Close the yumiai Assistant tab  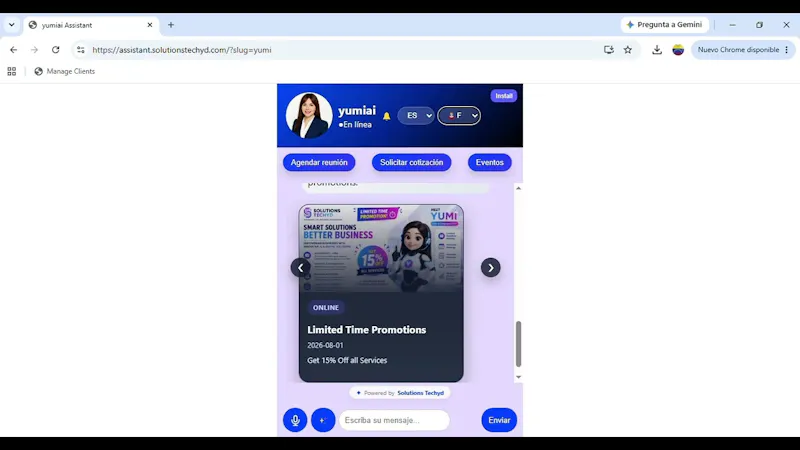(x=149, y=25)
